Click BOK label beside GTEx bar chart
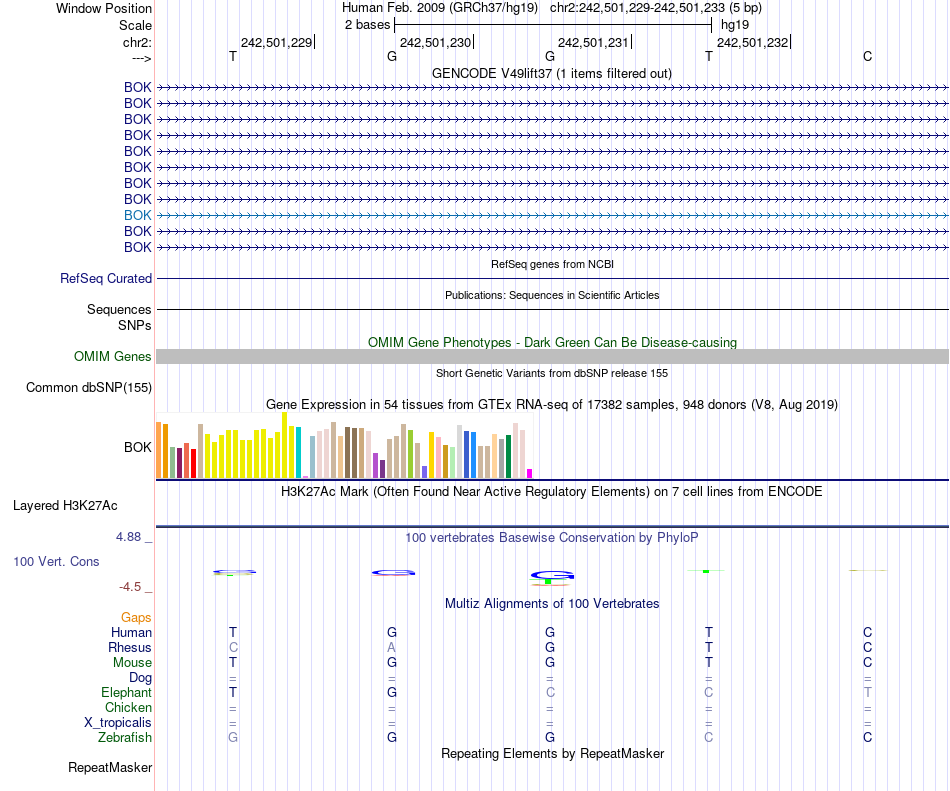This screenshot has height=791, width=950. 138,448
